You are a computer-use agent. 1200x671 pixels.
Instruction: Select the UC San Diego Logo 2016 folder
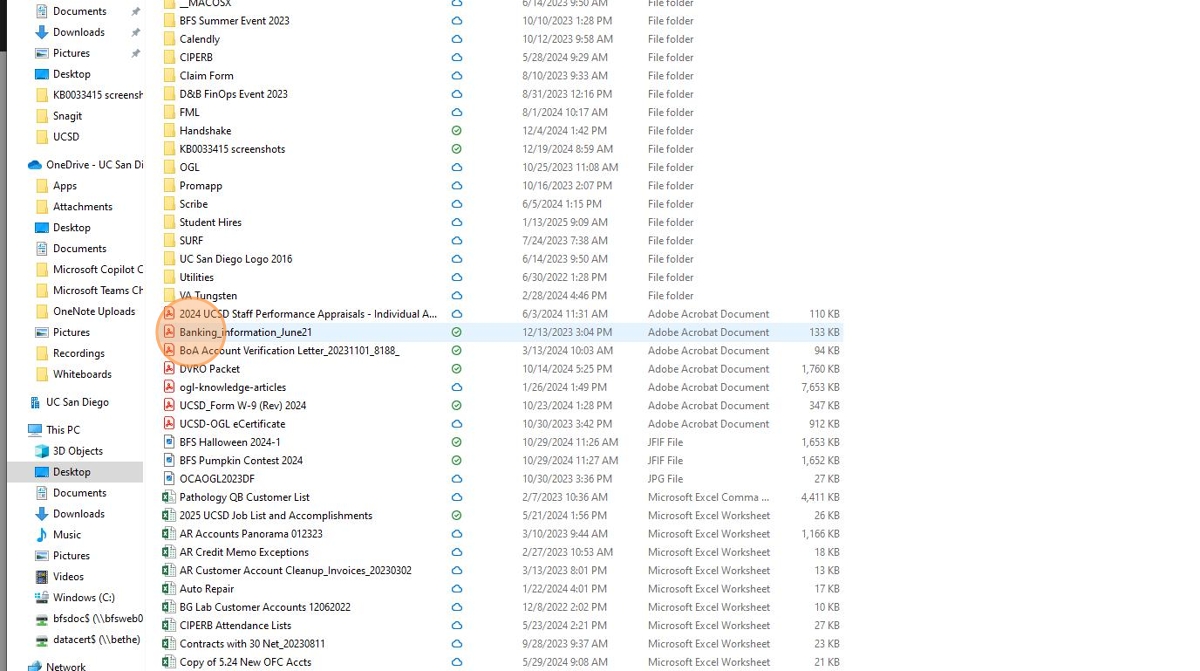pyautogui.click(x=235, y=259)
